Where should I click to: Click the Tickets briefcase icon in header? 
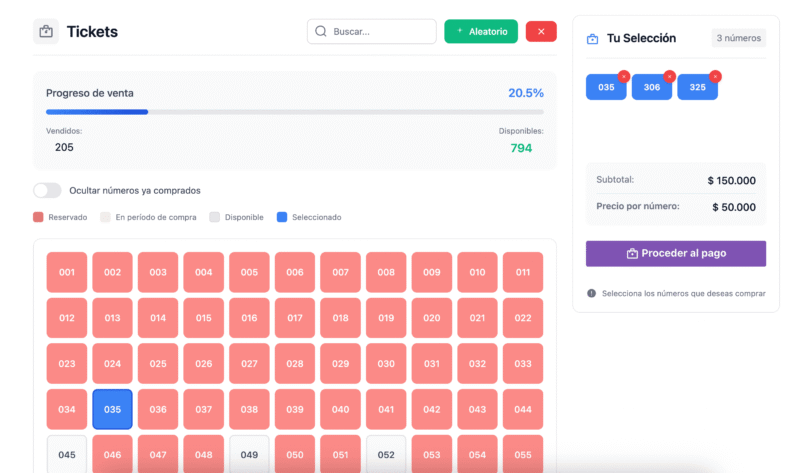coord(46,32)
